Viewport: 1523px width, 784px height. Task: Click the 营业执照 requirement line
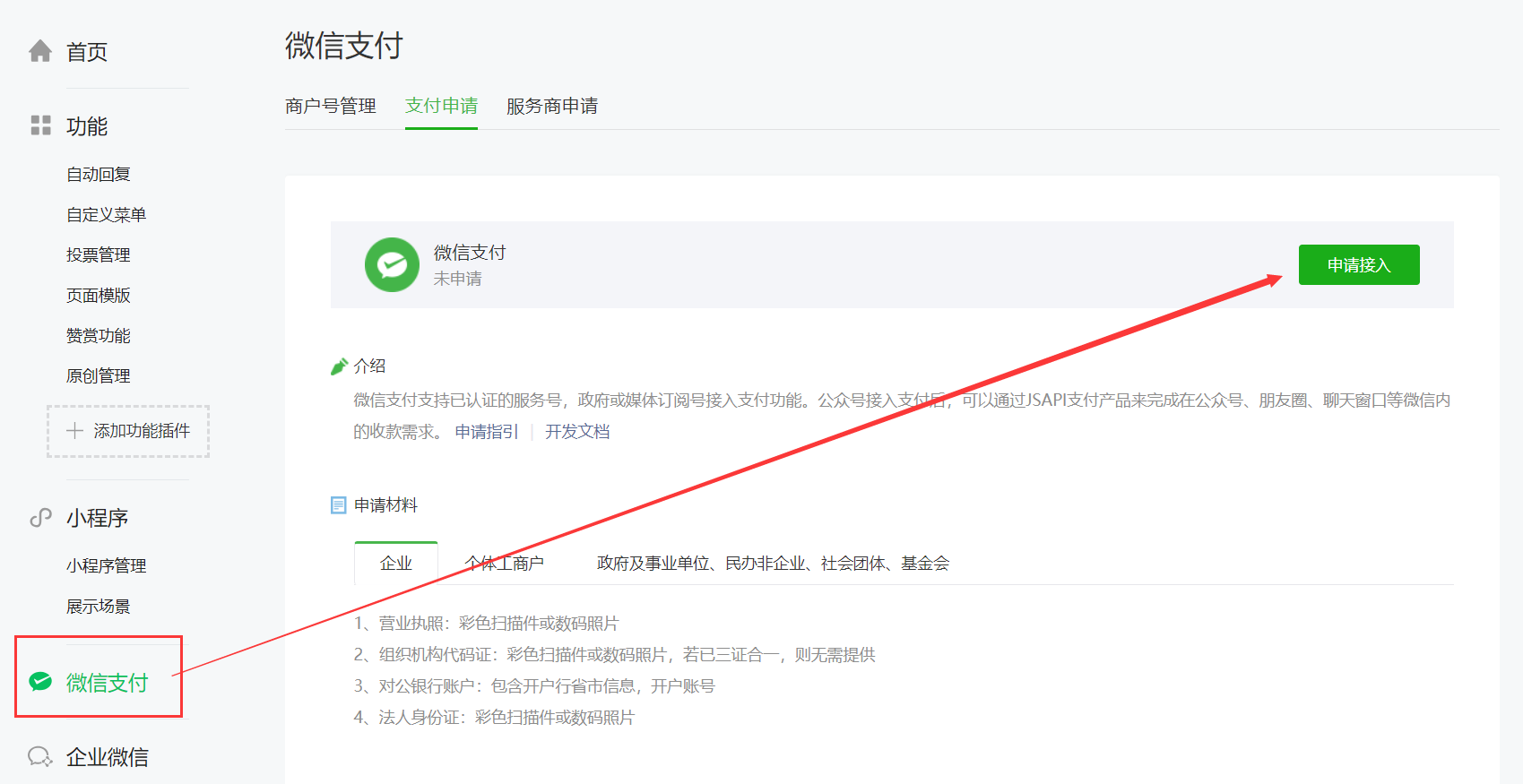tap(486, 623)
